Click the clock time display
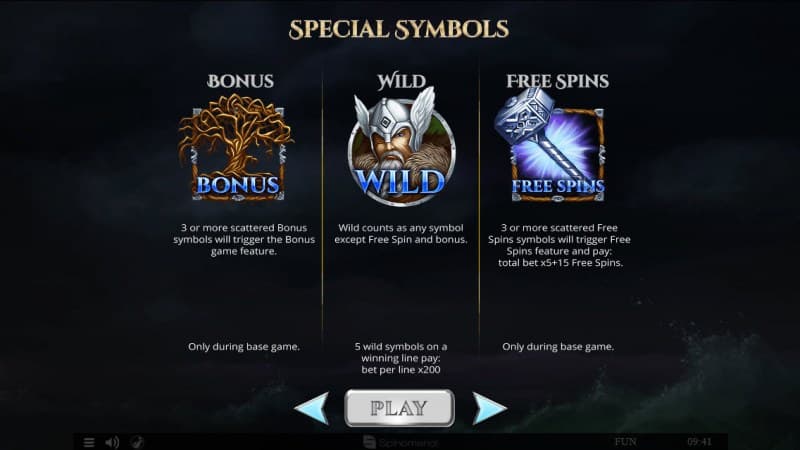Screen dimensions: 800x450 point(699,442)
